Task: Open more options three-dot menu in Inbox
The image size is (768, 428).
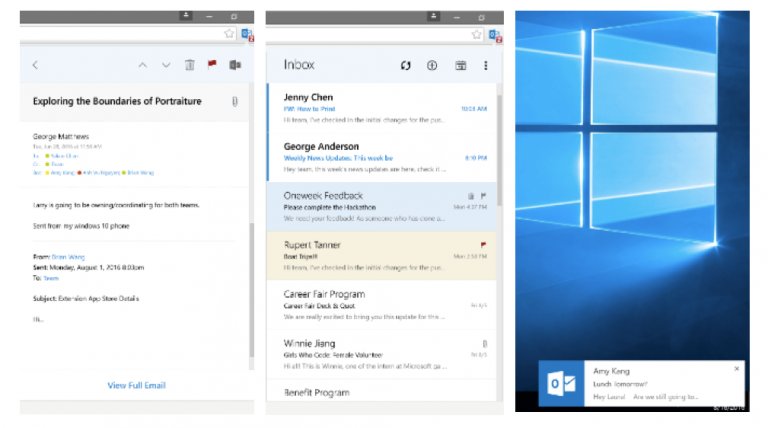Action: point(485,65)
